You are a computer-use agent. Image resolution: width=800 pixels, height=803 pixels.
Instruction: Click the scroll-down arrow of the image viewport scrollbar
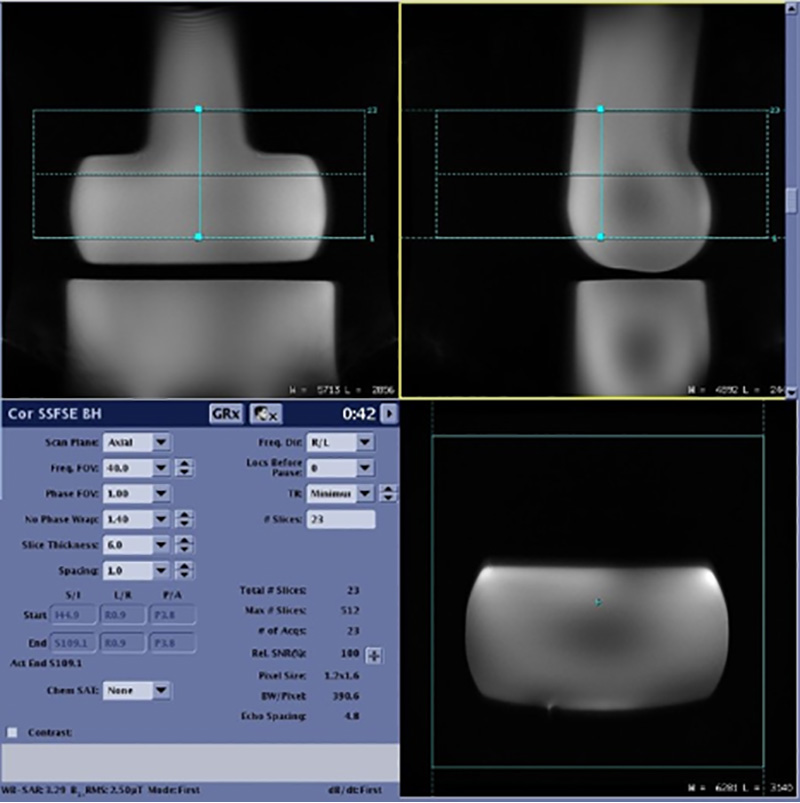(x=791, y=392)
